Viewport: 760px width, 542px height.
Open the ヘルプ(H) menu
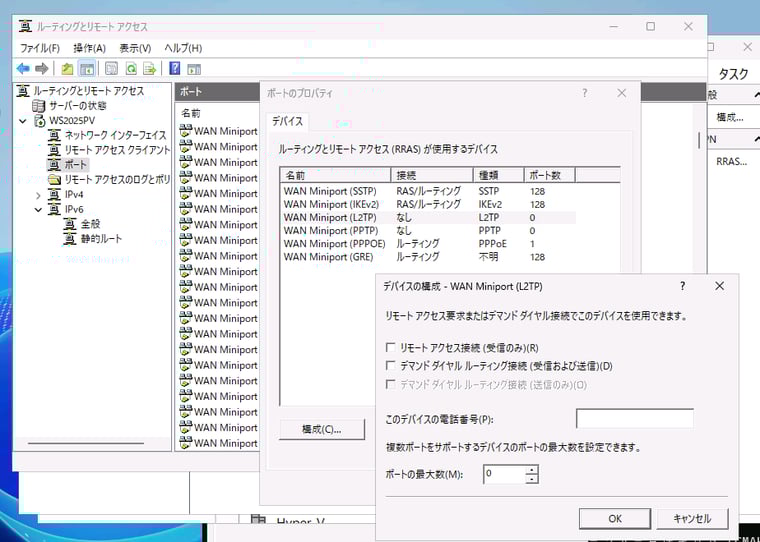(x=183, y=48)
